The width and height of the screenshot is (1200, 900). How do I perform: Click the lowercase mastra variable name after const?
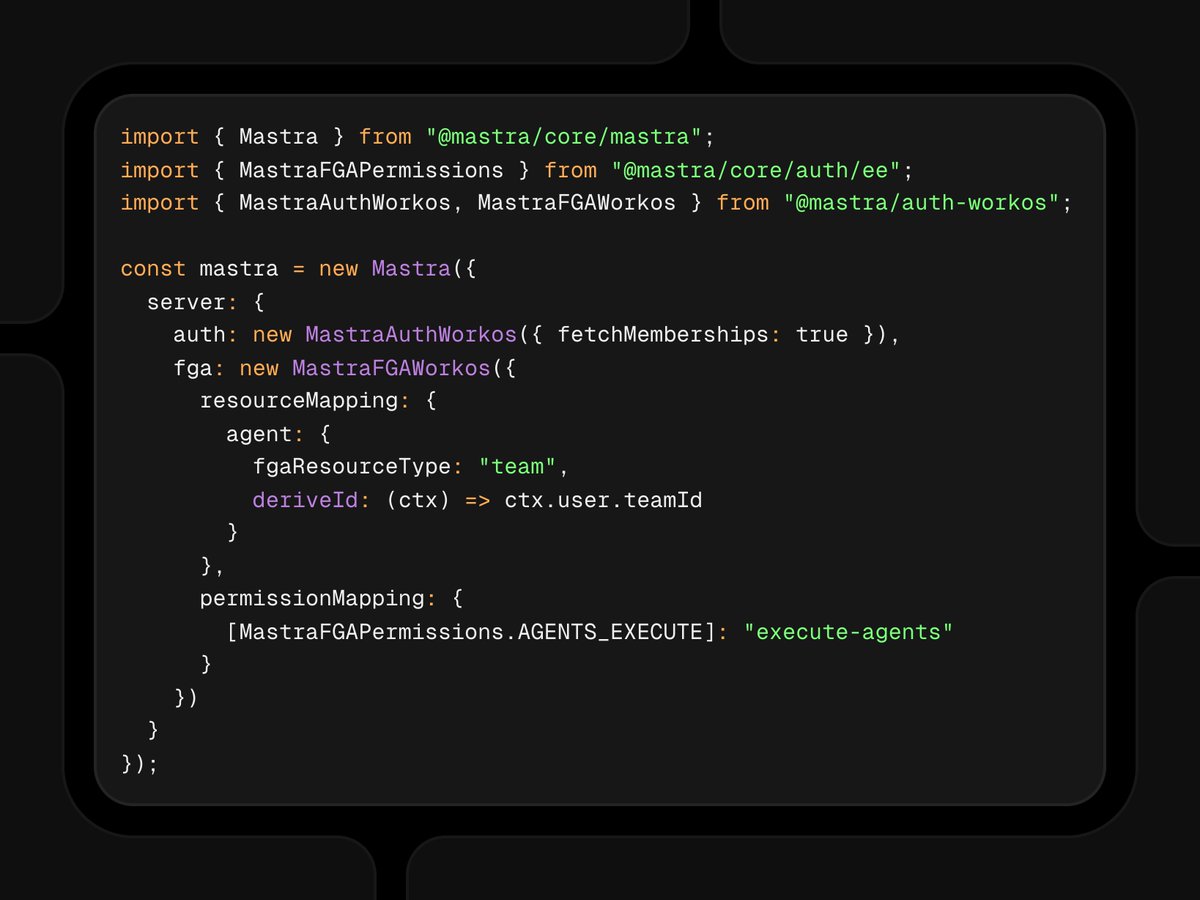click(239, 269)
